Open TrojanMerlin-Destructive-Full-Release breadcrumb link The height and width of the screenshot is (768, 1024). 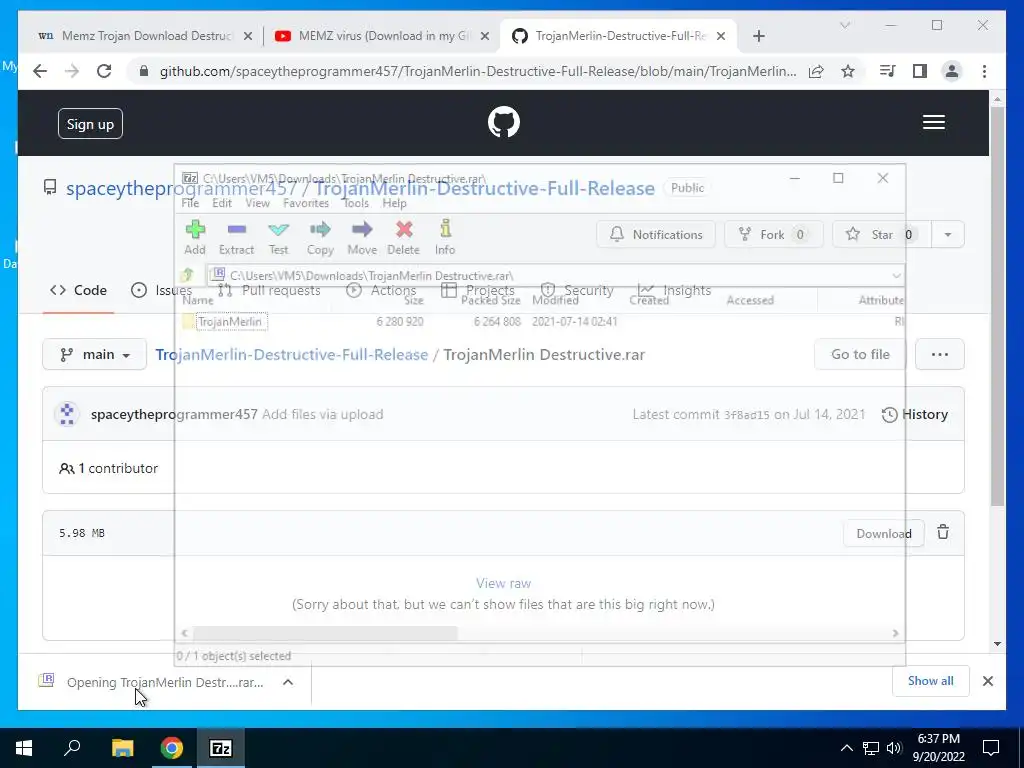coord(292,355)
